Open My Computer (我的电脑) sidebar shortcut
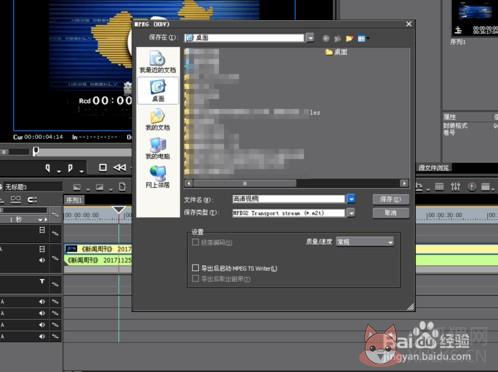Viewport: 498px width, 372px height. [x=158, y=148]
